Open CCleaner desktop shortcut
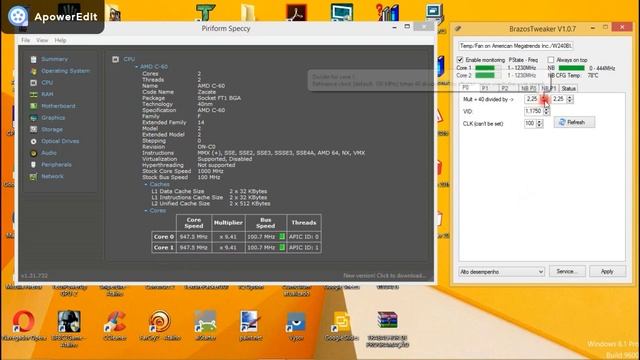The image size is (640, 360). click(115, 321)
